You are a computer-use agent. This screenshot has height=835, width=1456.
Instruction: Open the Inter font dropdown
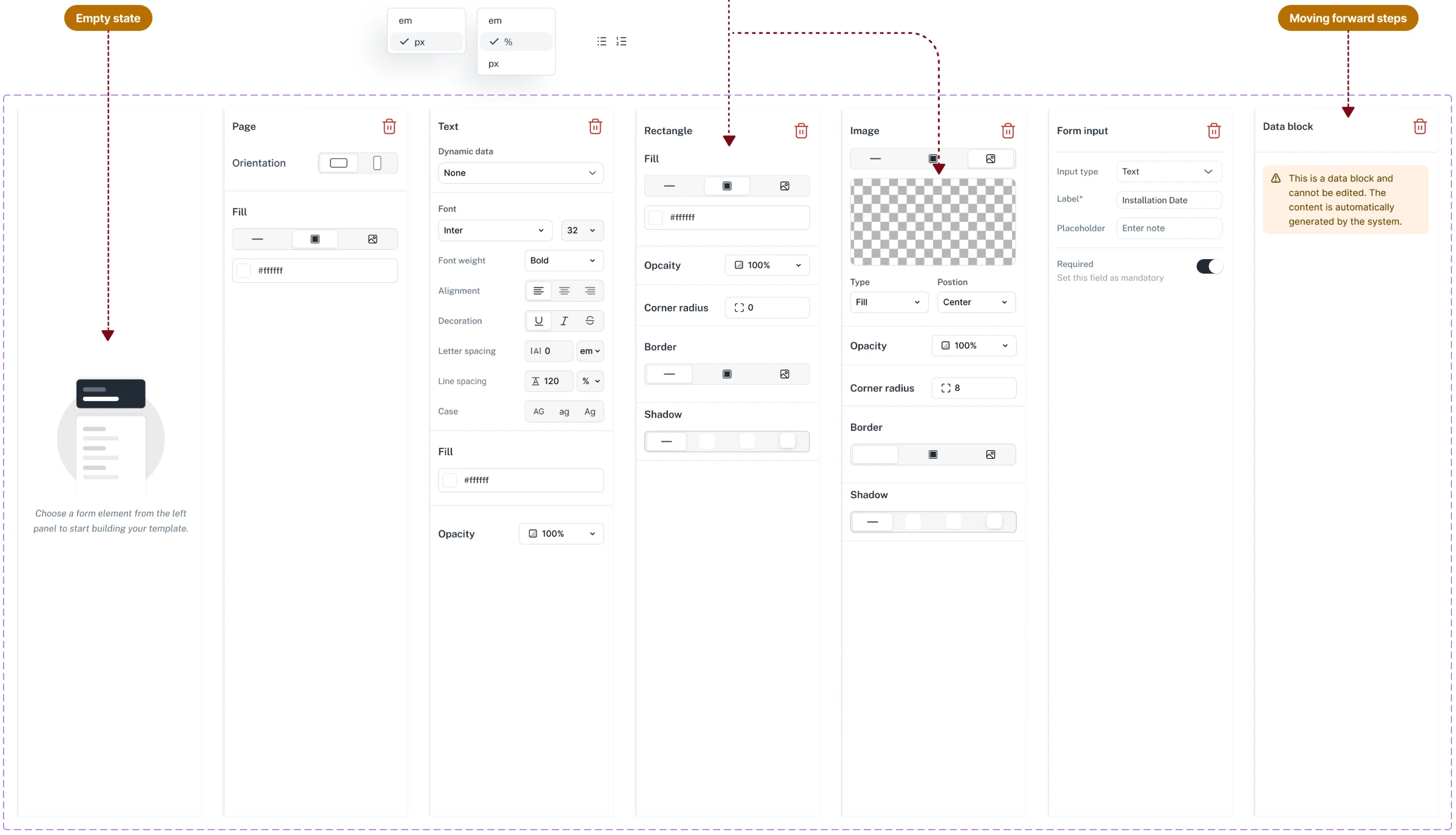click(495, 231)
